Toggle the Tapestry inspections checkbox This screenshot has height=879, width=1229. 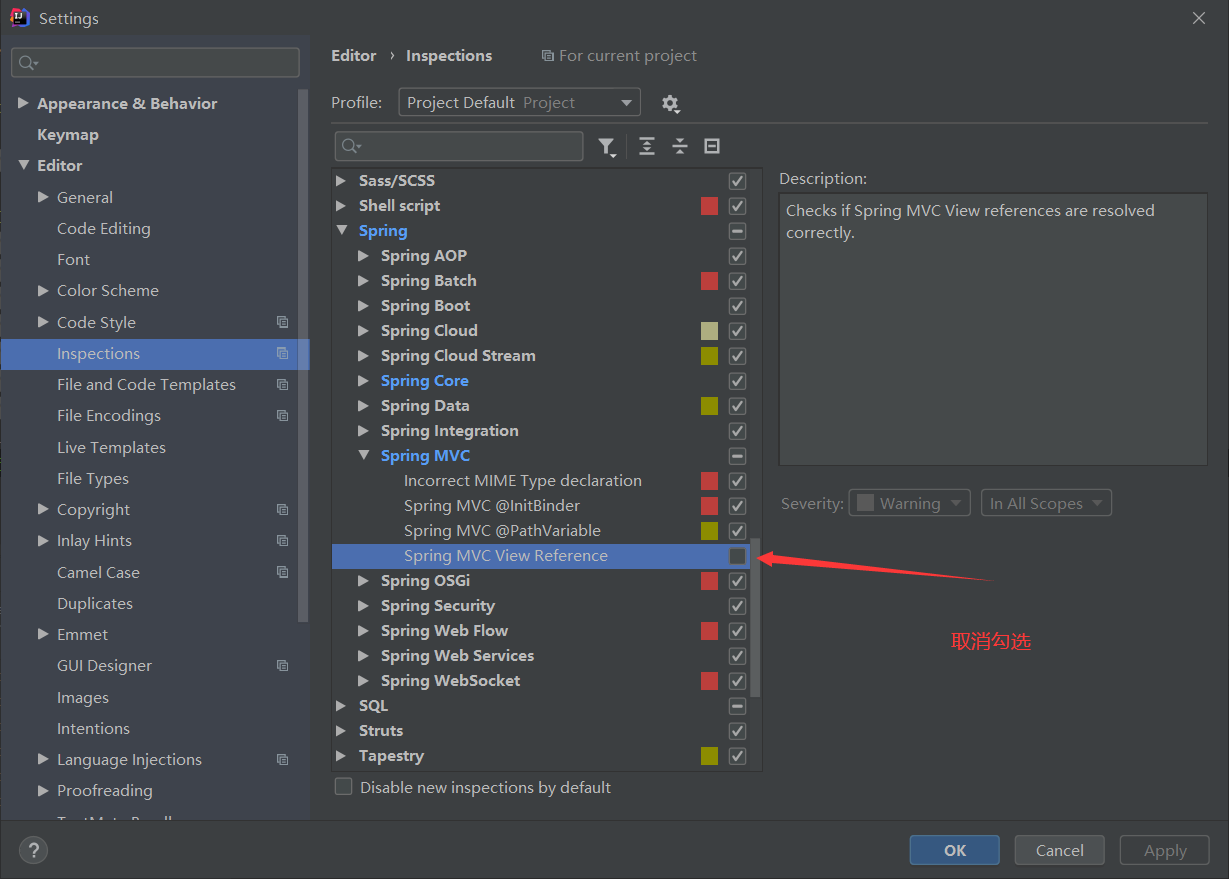pyautogui.click(x=737, y=756)
